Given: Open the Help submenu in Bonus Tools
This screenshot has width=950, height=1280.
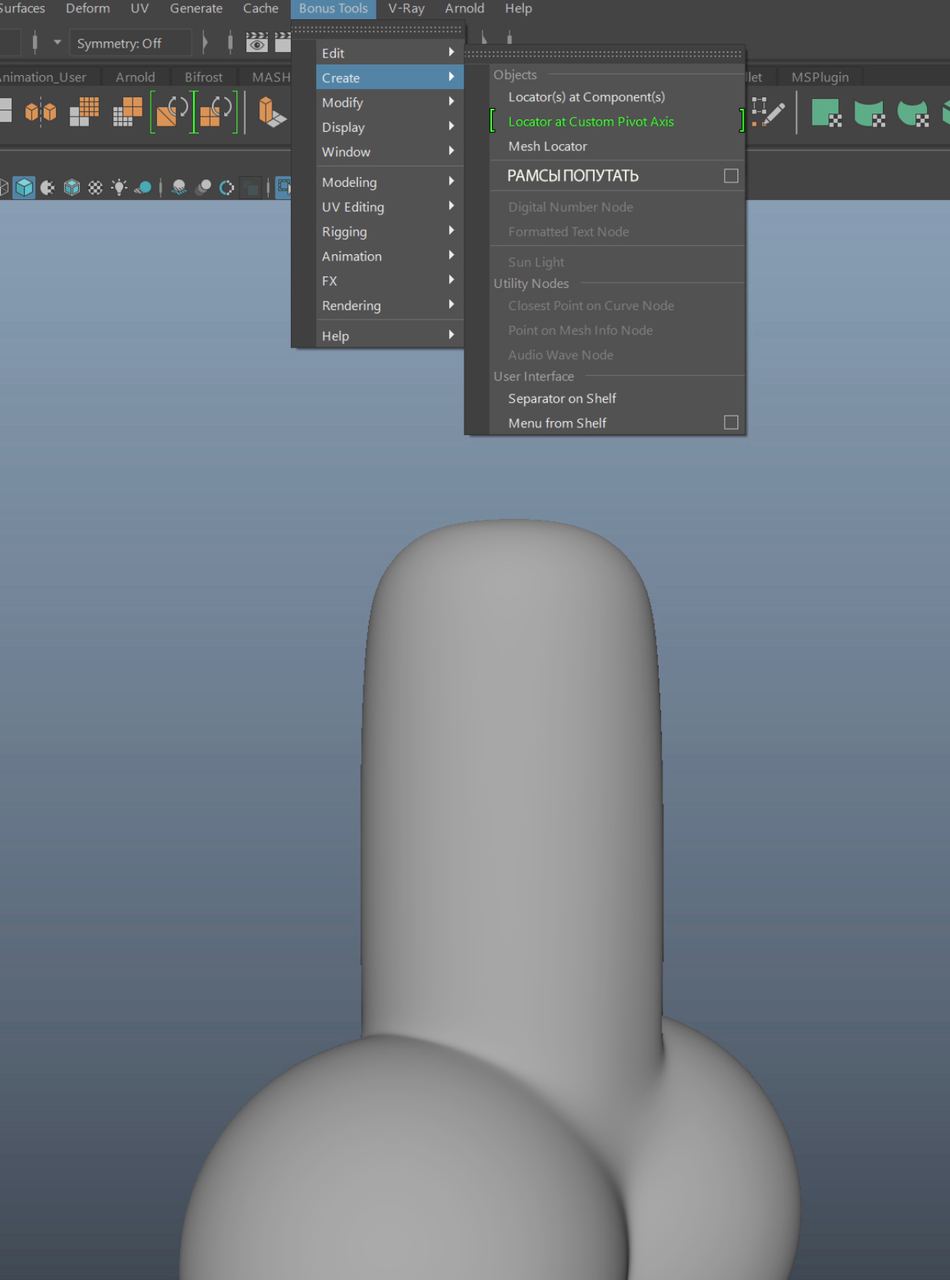Looking at the screenshot, I should (x=389, y=336).
